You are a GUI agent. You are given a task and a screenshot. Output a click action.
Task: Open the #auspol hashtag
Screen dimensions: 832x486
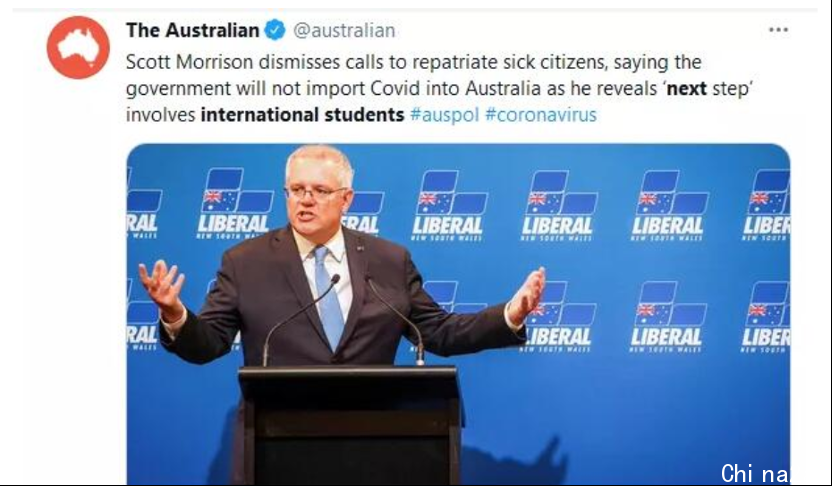pos(444,115)
